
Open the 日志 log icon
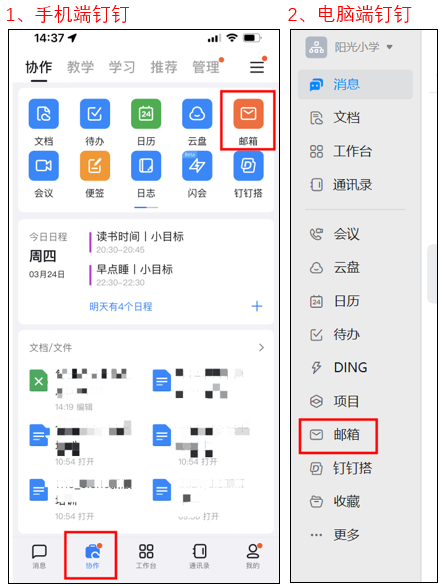click(146, 166)
